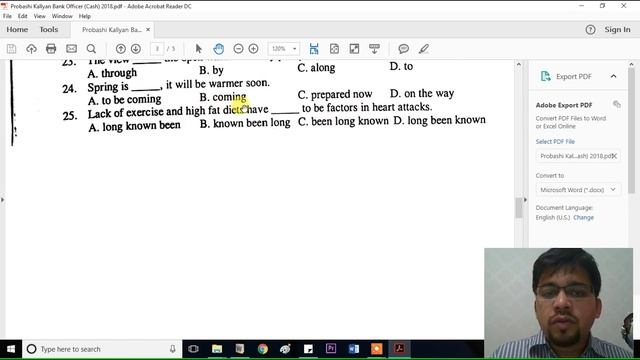Open the zoom percentage dropdown
Screen dimensions: 640x360
[x=295, y=49]
